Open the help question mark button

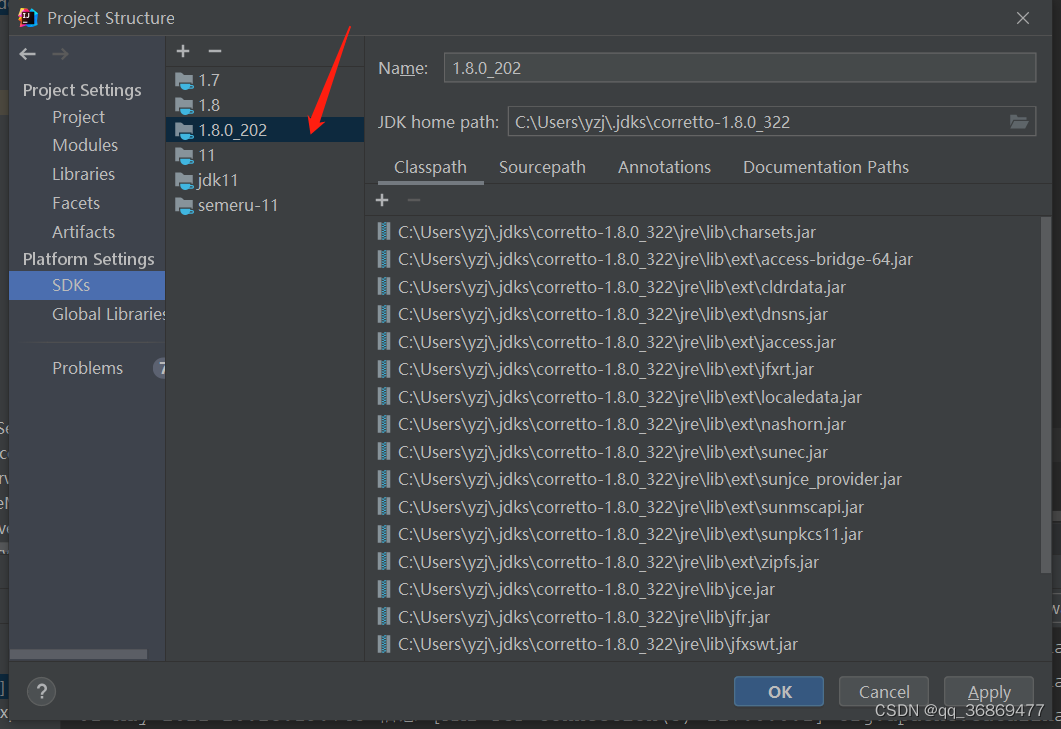coord(41,692)
